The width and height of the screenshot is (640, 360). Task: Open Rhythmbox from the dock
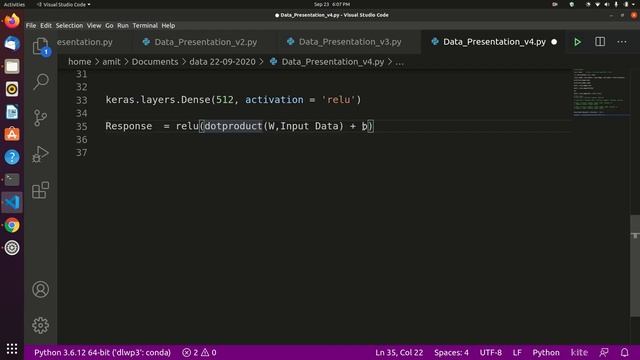[x=12, y=89]
